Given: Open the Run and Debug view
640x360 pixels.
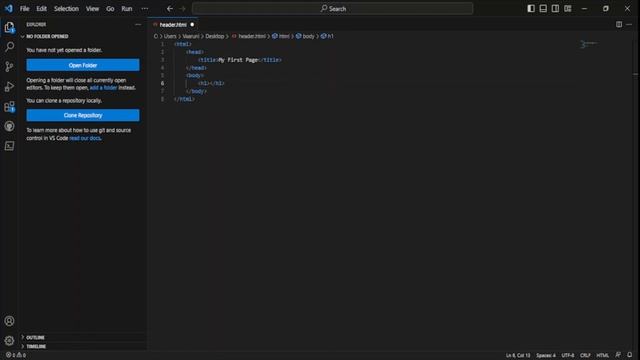Looking at the screenshot, I should coord(9,87).
